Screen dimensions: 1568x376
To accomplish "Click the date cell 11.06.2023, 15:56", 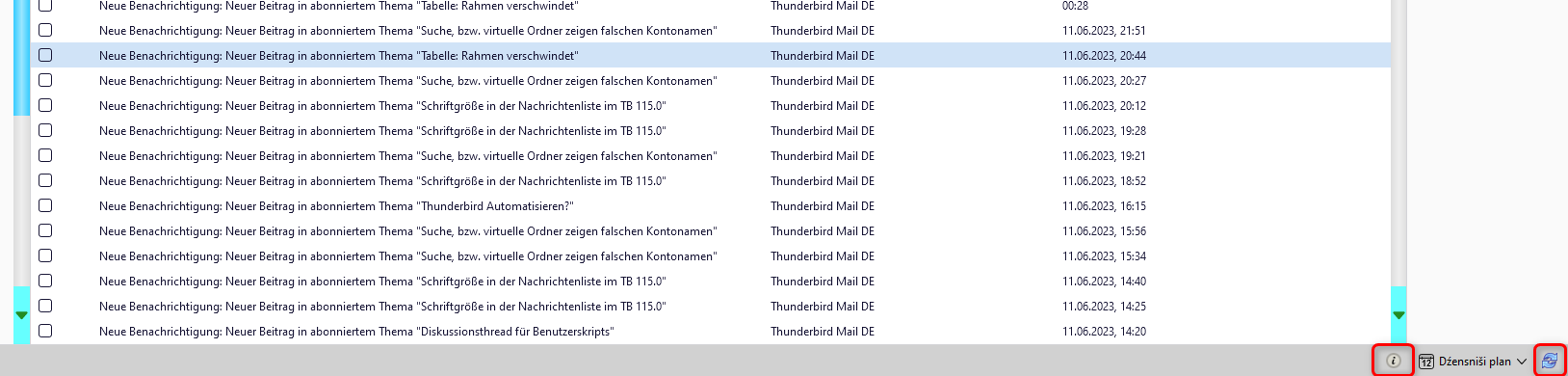I will 1104,231.
